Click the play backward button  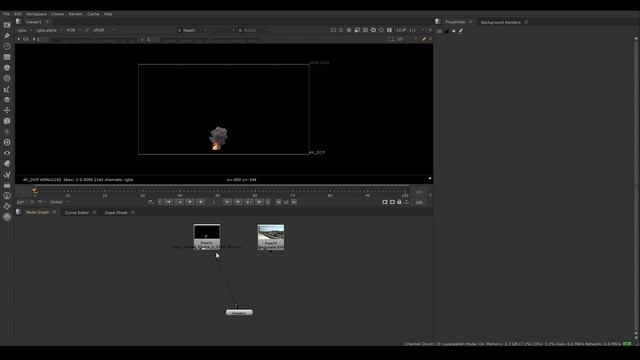(200, 202)
